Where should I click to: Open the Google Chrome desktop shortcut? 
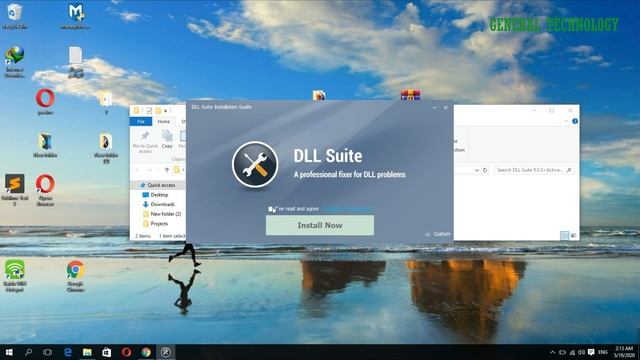(x=76, y=276)
